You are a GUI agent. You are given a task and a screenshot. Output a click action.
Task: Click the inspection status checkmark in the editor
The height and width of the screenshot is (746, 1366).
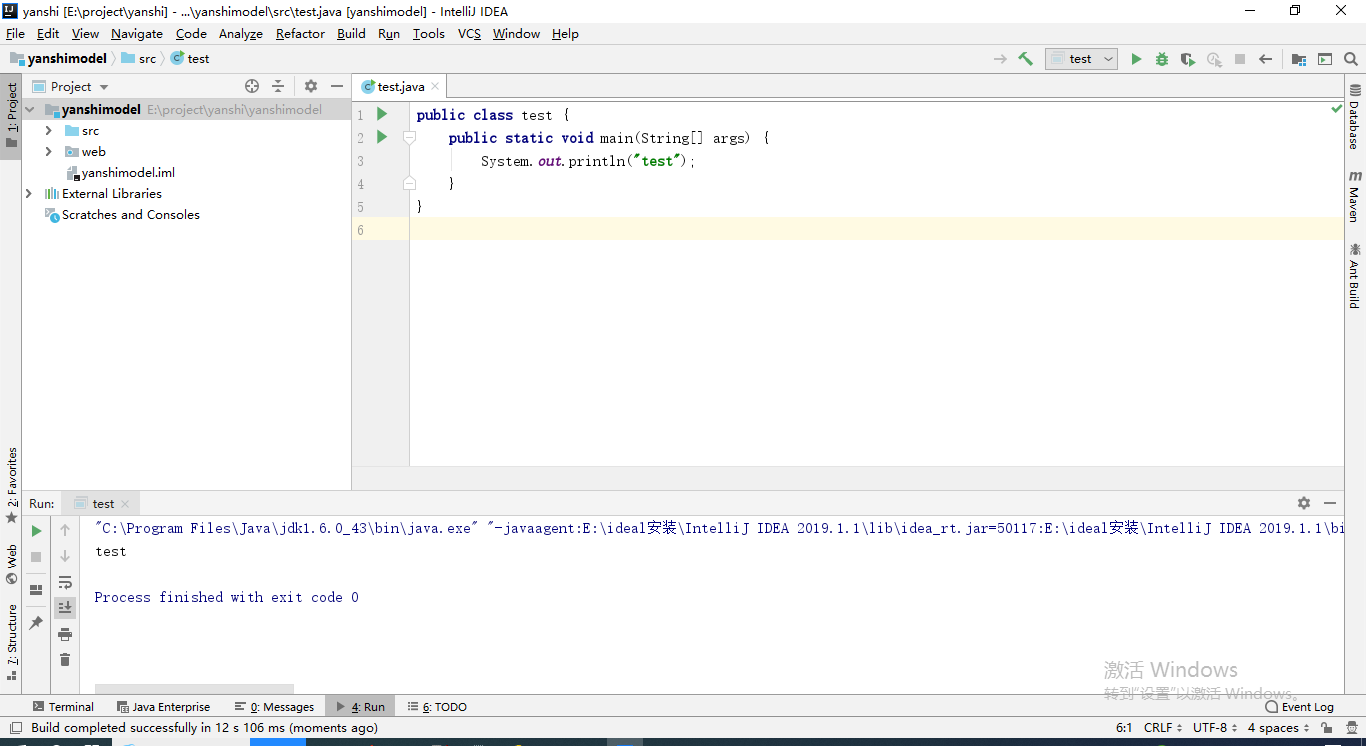[x=1336, y=108]
